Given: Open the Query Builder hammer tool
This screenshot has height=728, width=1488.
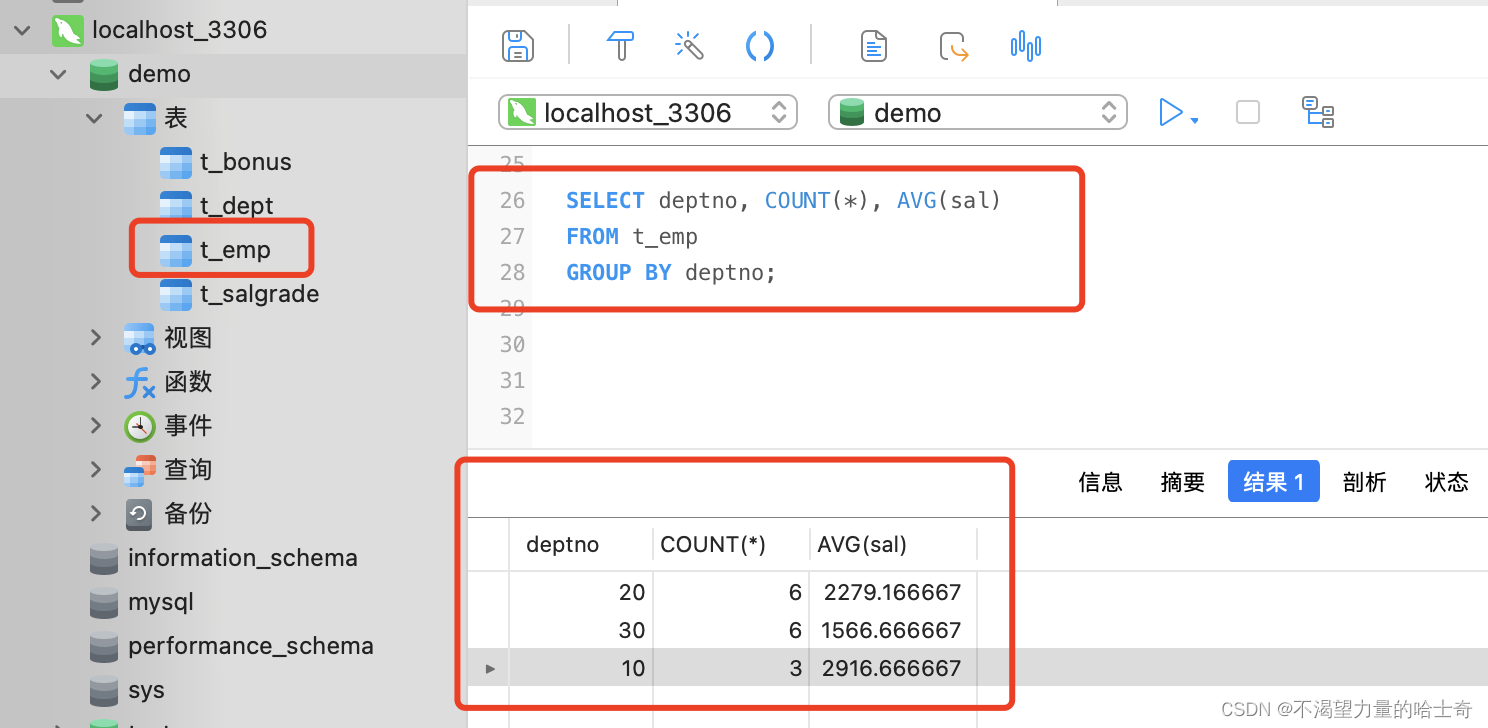Looking at the screenshot, I should pos(620,46).
